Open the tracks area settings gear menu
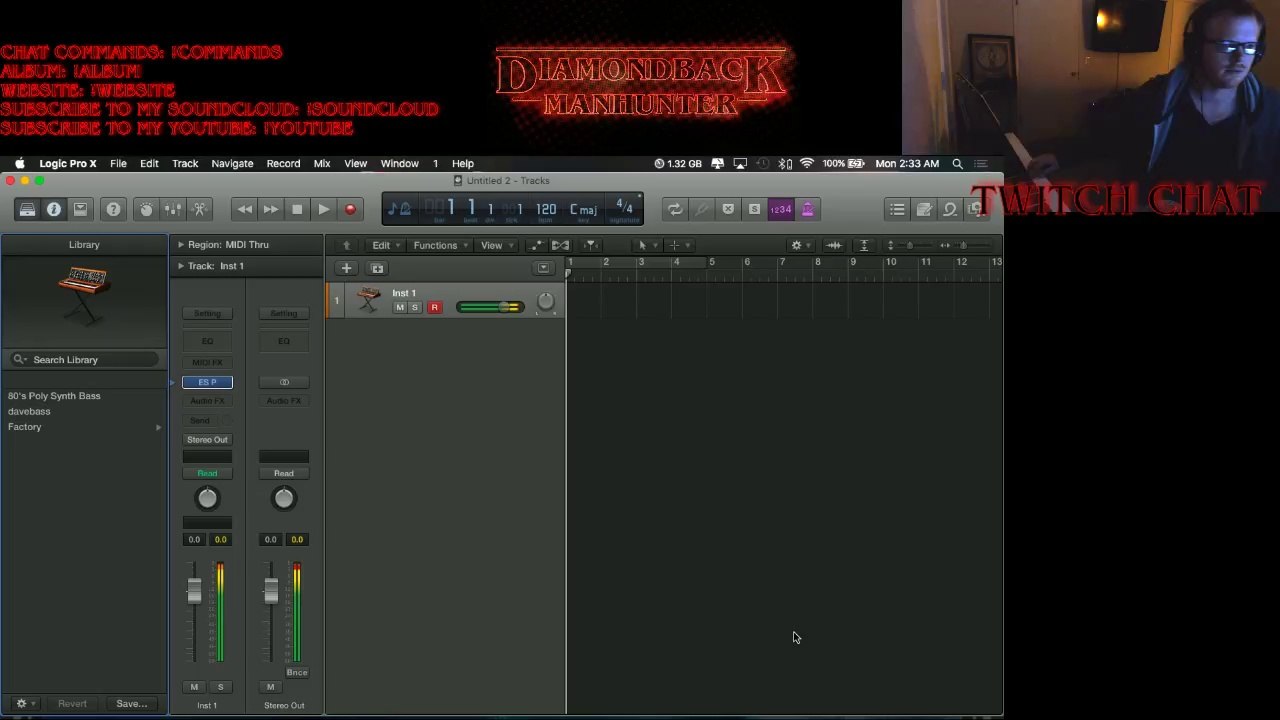 799,245
